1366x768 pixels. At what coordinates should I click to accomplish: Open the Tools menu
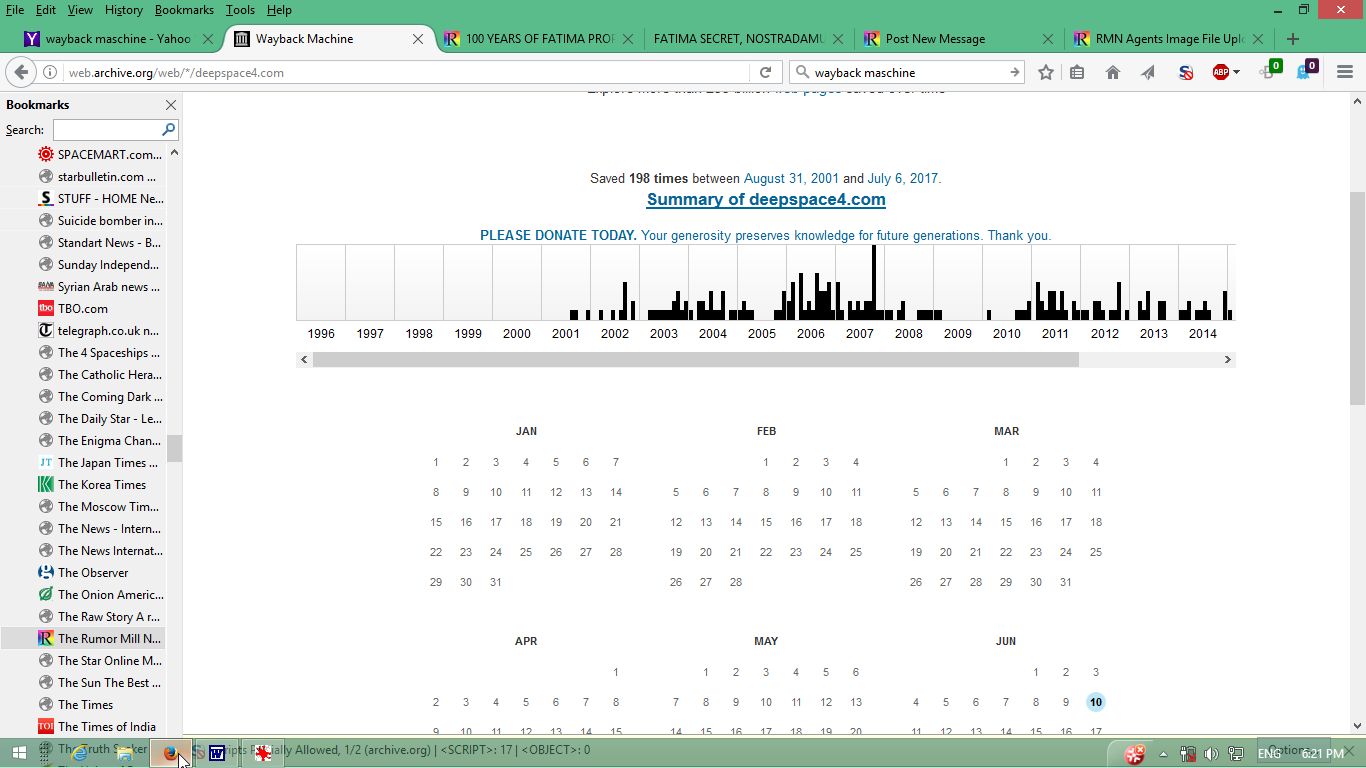point(240,10)
